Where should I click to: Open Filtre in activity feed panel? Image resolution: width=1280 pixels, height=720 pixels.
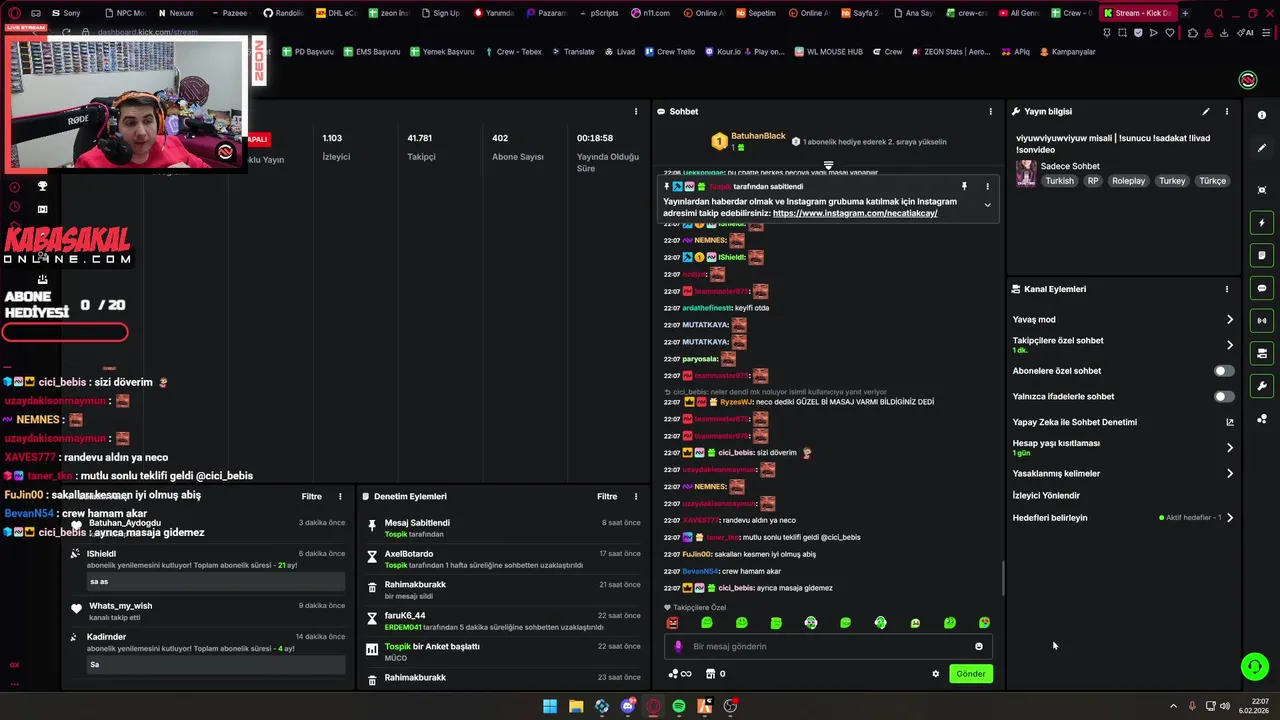click(x=312, y=497)
